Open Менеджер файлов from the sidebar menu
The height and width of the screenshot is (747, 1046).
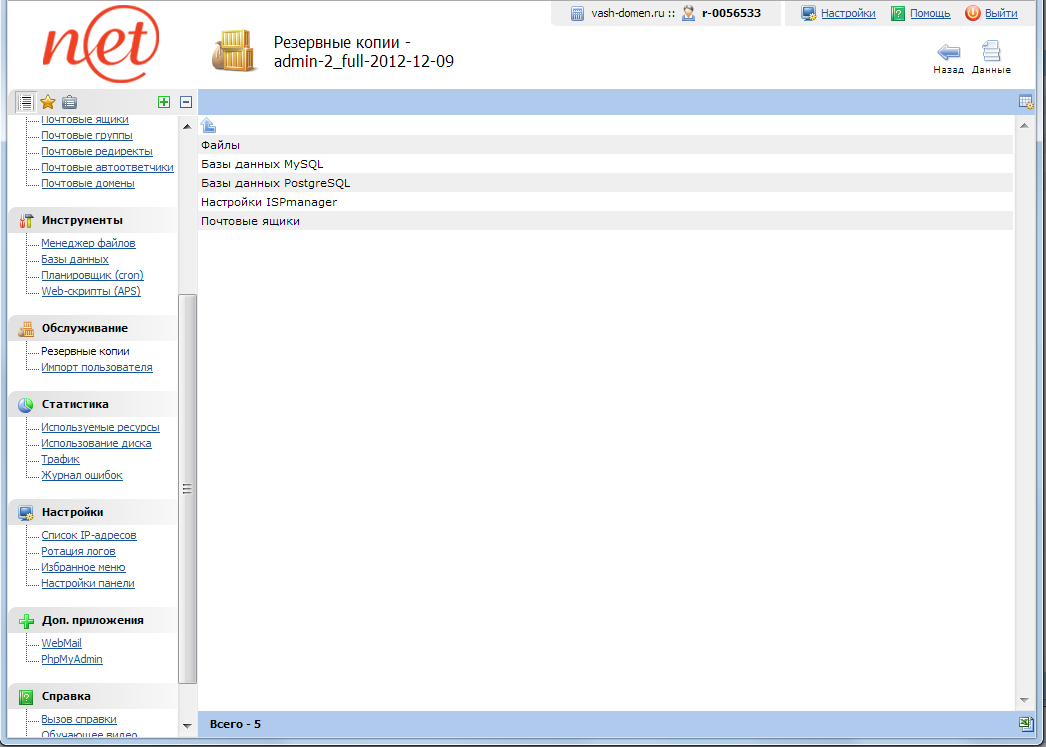88,243
